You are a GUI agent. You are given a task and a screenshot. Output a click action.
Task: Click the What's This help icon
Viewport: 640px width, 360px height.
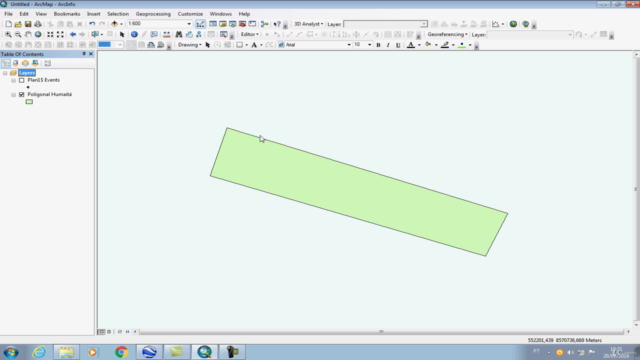(277, 24)
